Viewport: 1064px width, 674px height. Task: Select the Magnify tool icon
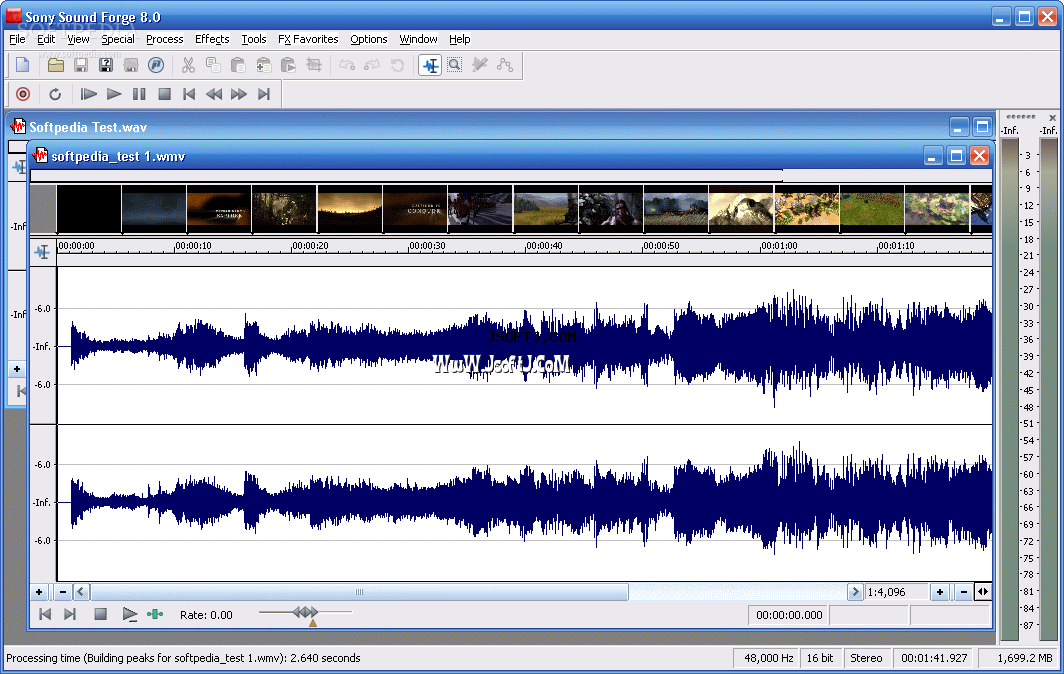click(x=455, y=65)
